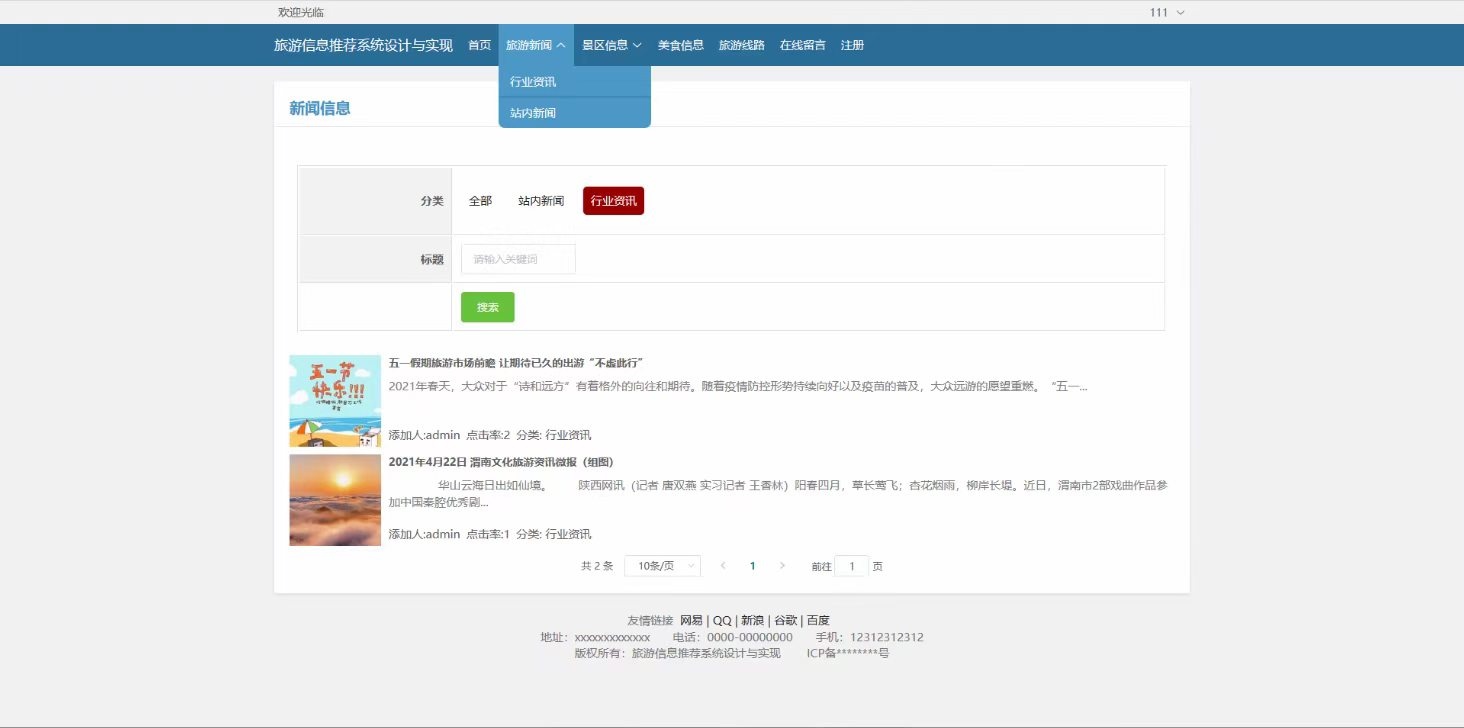Image resolution: width=1464 pixels, height=728 pixels.
Task: Click the phone number 12312312312
Action: pos(886,637)
